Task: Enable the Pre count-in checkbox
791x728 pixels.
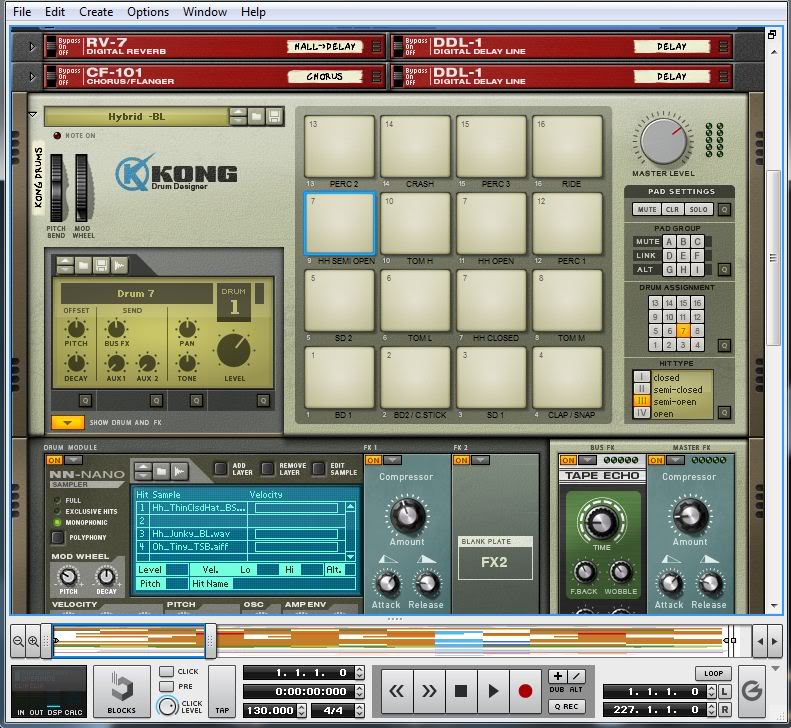Action: point(166,687)
